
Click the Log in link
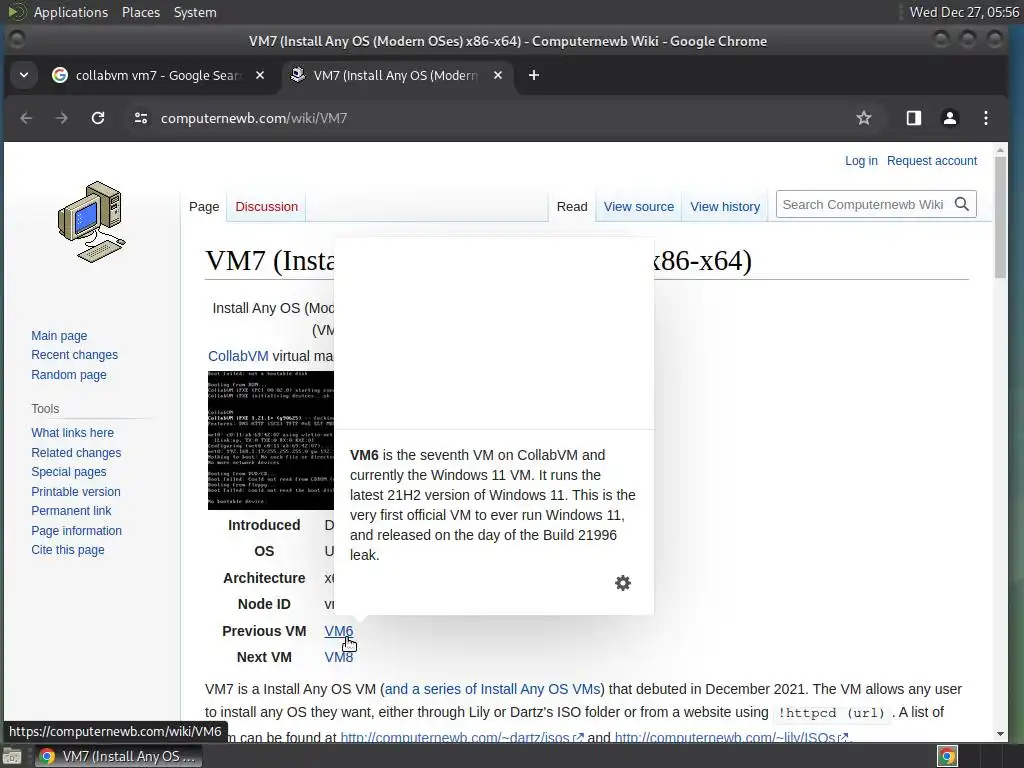coord(861,161)
